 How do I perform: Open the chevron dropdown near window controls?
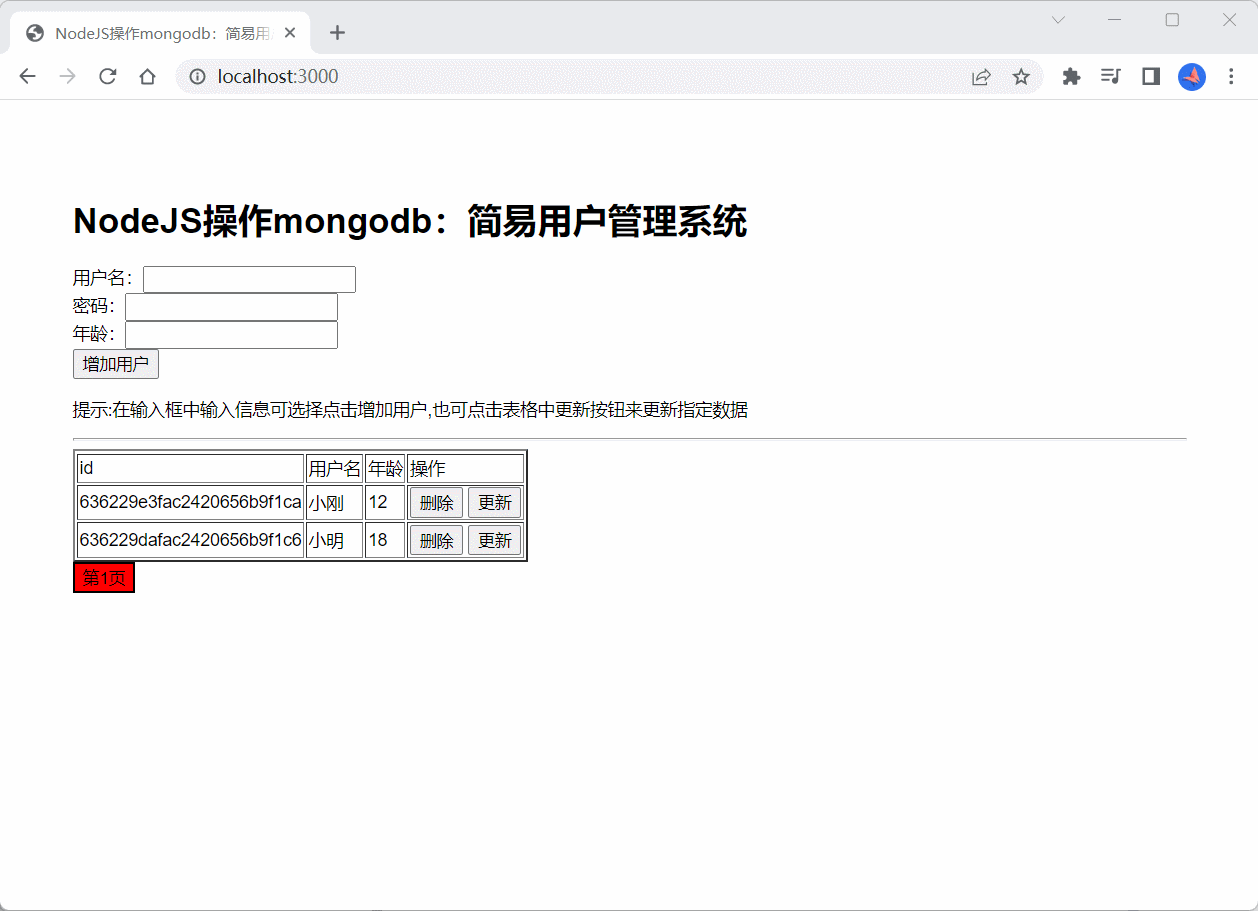pyautogui.click(x=1057, y=19)
